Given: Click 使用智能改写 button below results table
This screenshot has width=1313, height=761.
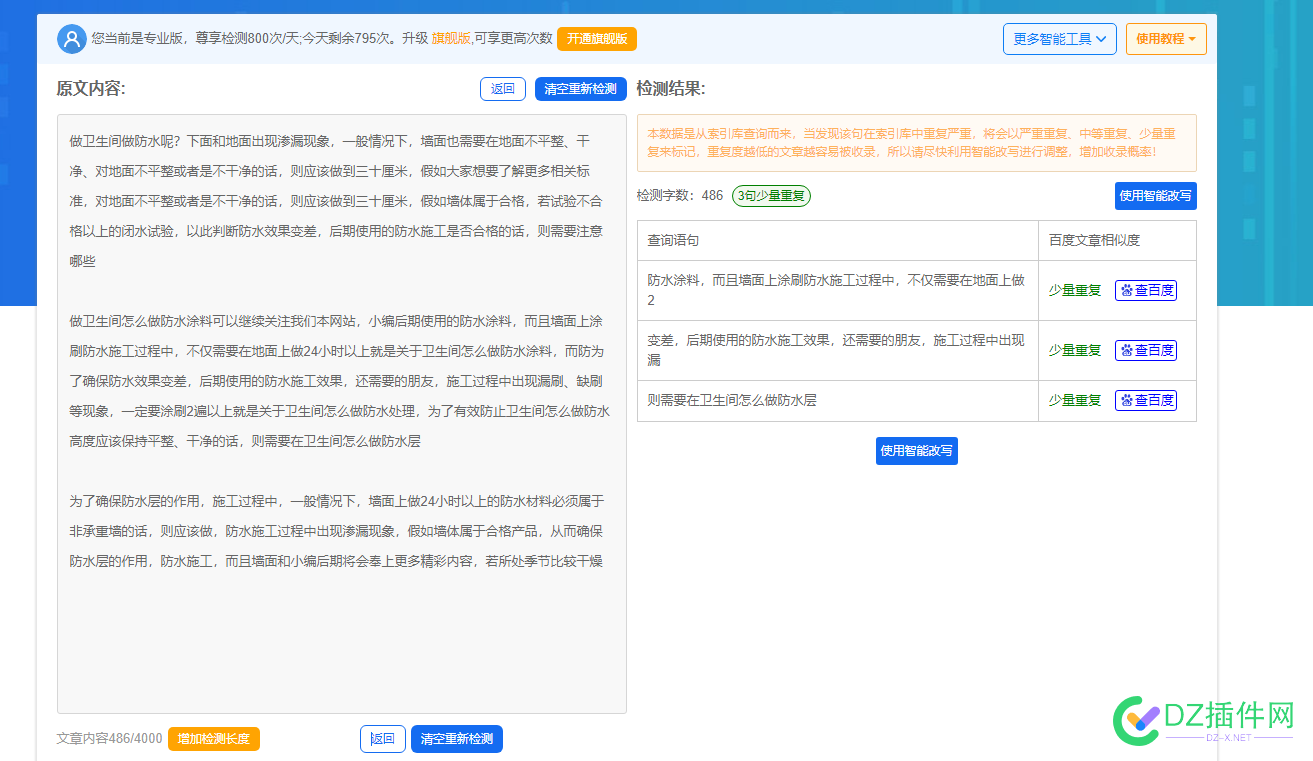Looking at the screenshot, I should click(x=917, y=451).
